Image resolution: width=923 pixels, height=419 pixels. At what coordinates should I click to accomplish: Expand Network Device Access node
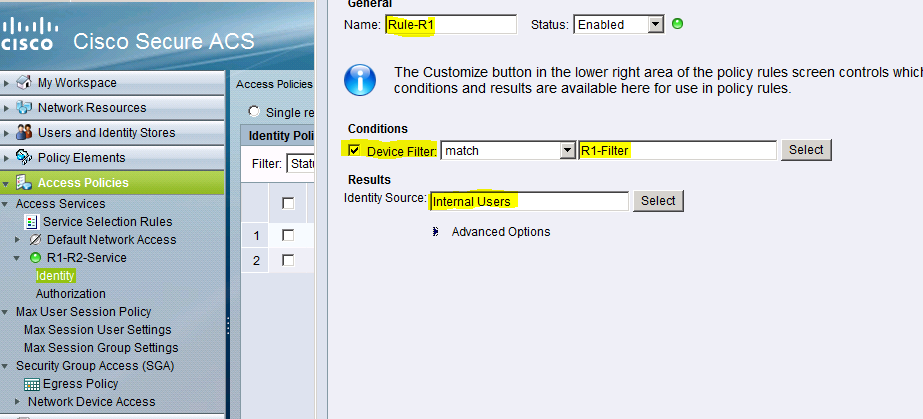pos(18,402)
